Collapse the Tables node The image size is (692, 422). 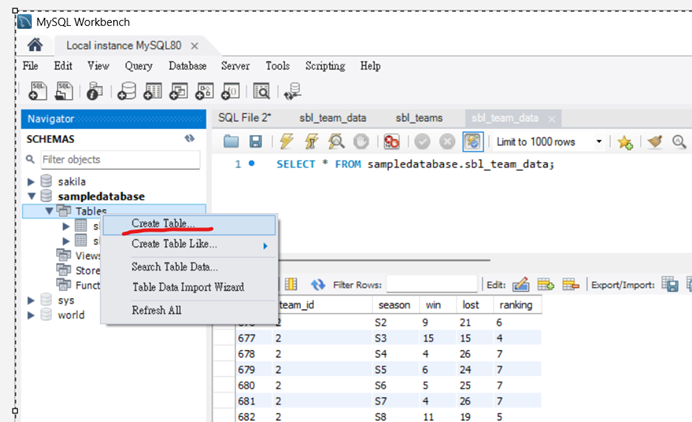click(x=49, y=211)
